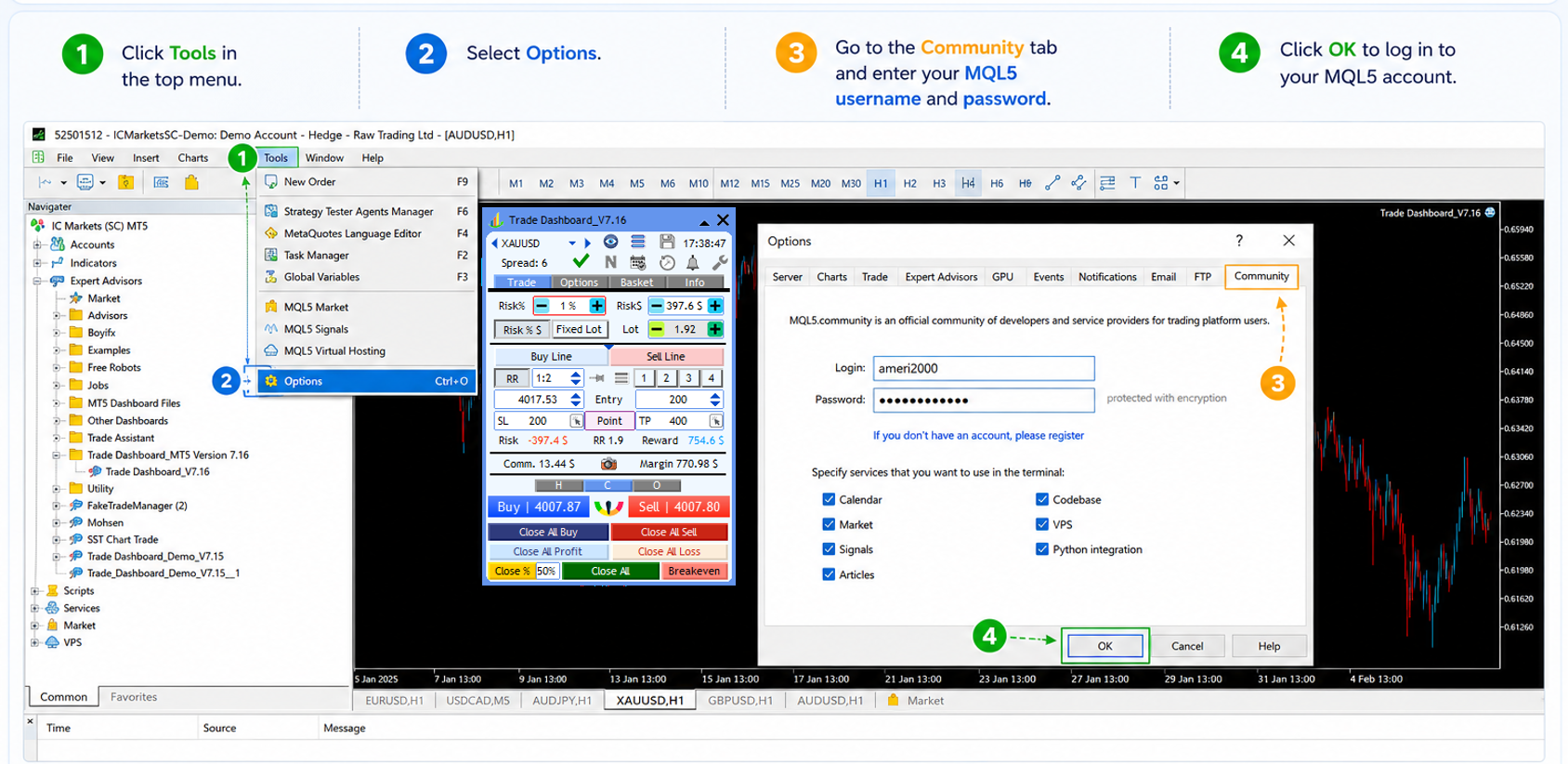Click the MQL5 Signals icon in menu

(271, 329)
